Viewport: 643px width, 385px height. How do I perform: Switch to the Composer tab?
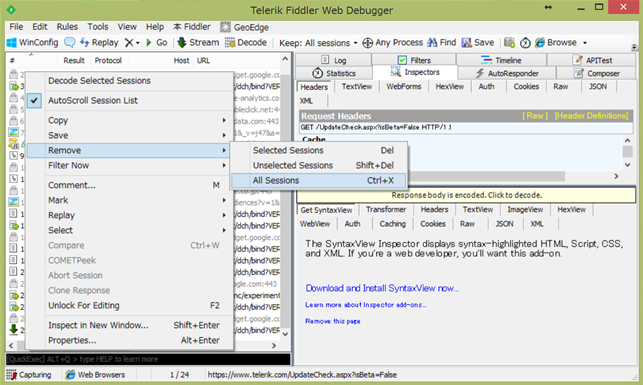pyautogui.click(x=597, y=73)
